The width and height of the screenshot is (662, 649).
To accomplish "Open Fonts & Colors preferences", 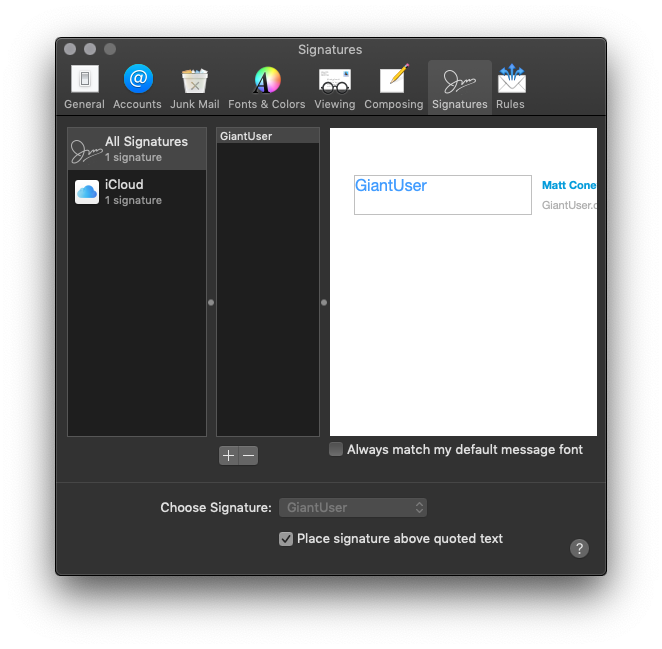I will [266, 87].
